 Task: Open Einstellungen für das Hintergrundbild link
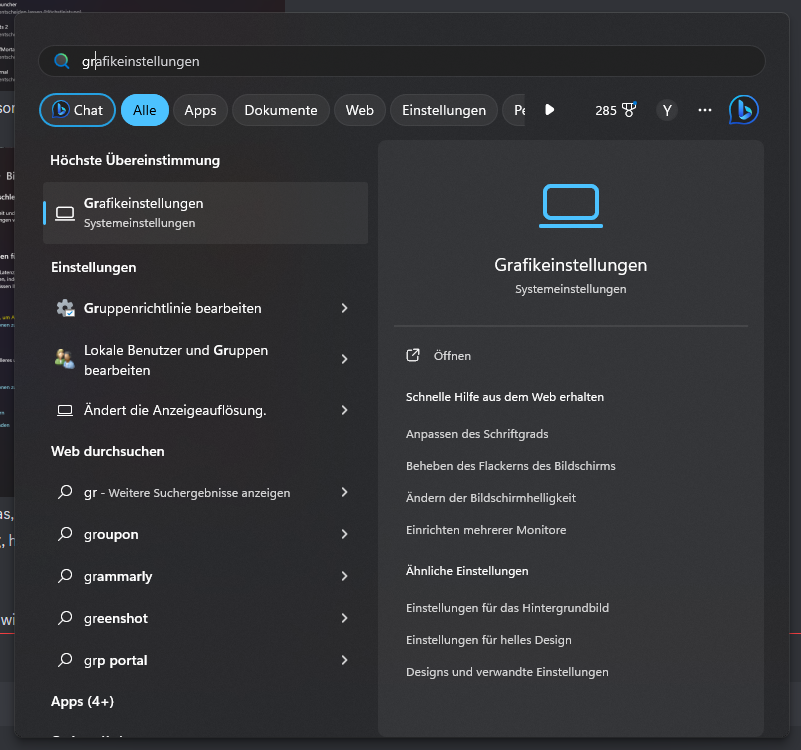click(x=507, y=608)
